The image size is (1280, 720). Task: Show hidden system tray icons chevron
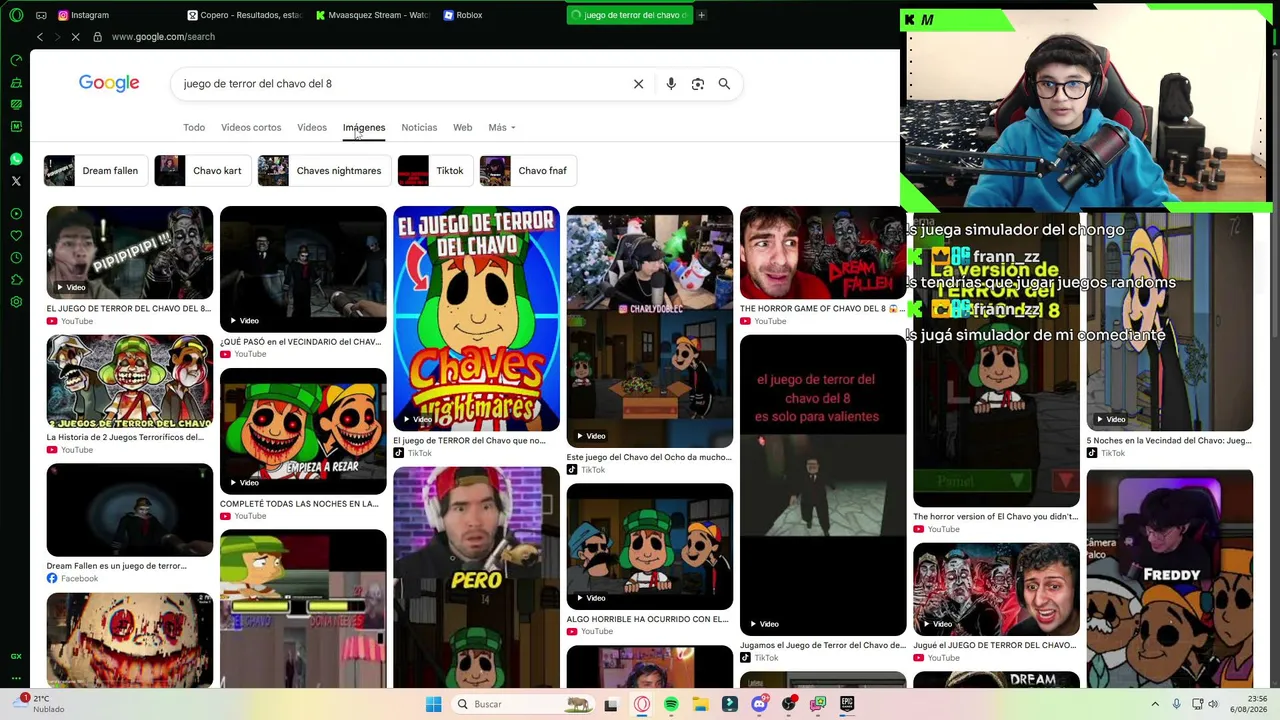click(1155, 704)
